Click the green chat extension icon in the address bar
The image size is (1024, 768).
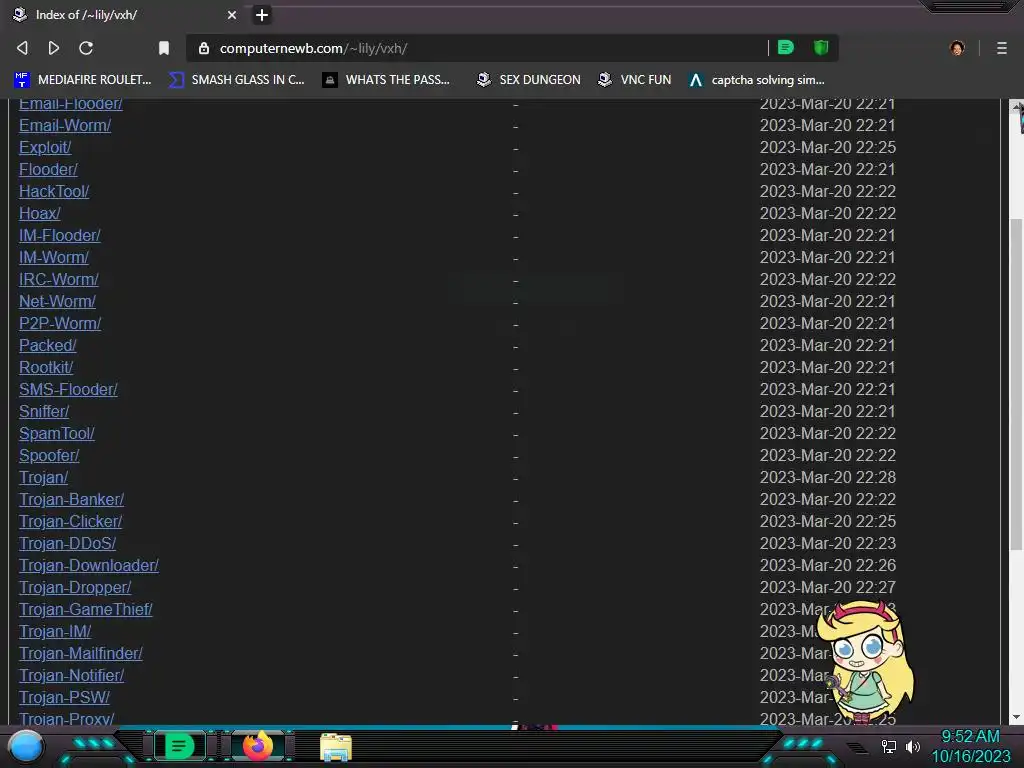786,48
